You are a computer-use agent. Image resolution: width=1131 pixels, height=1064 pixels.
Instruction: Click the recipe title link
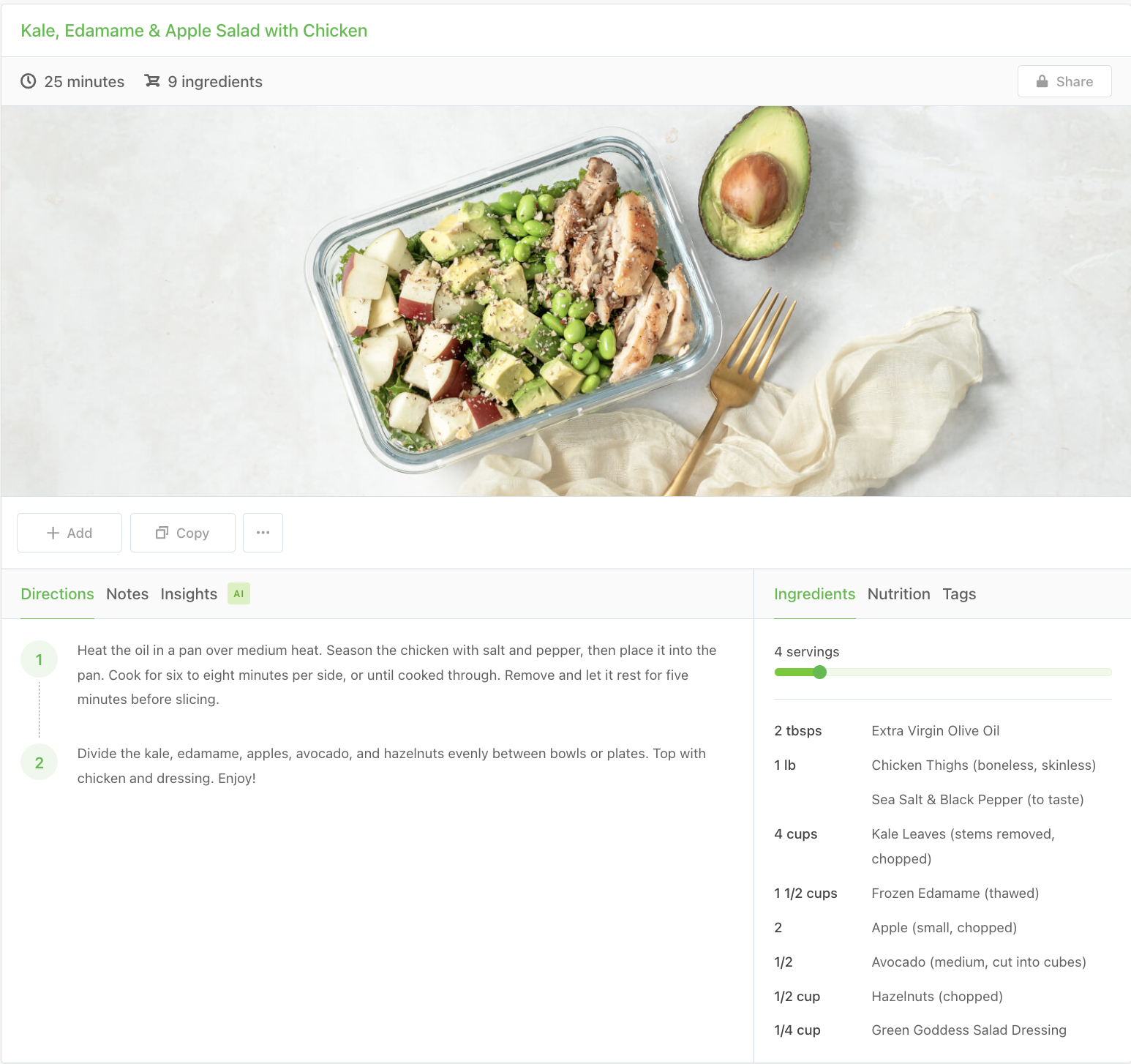(194, 31)
